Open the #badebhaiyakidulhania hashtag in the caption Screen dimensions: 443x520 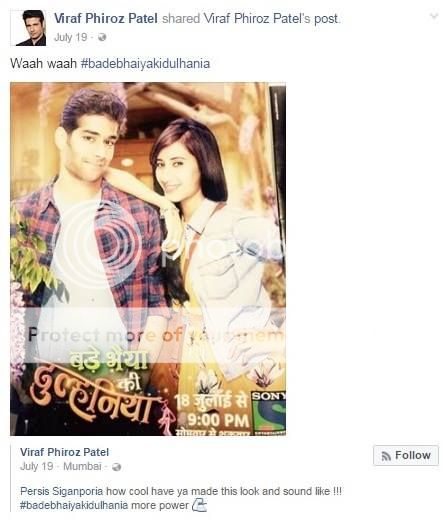[x=145, y=63]
